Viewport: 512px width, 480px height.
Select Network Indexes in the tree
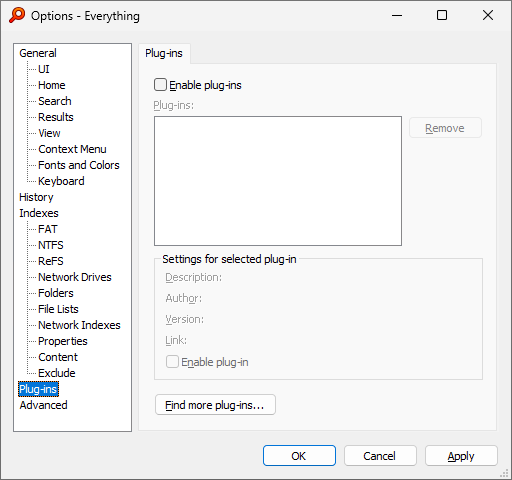click(x=79, y=325)
